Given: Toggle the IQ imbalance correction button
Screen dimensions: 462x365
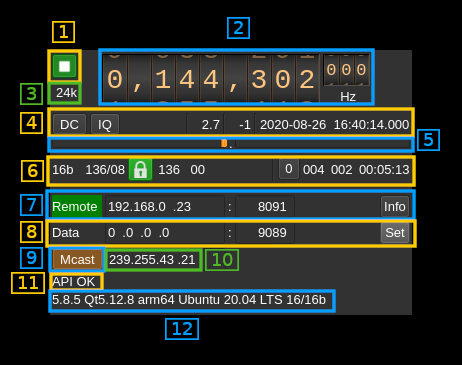Looking at the screenshot, I should (105, 125).
